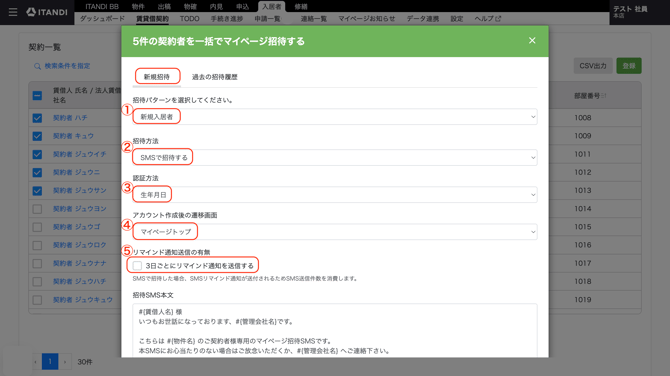Check the 契約者 ジュウキュウ row checkbox
The width and height of the screenshot is (670, 376).
[37, 300]
